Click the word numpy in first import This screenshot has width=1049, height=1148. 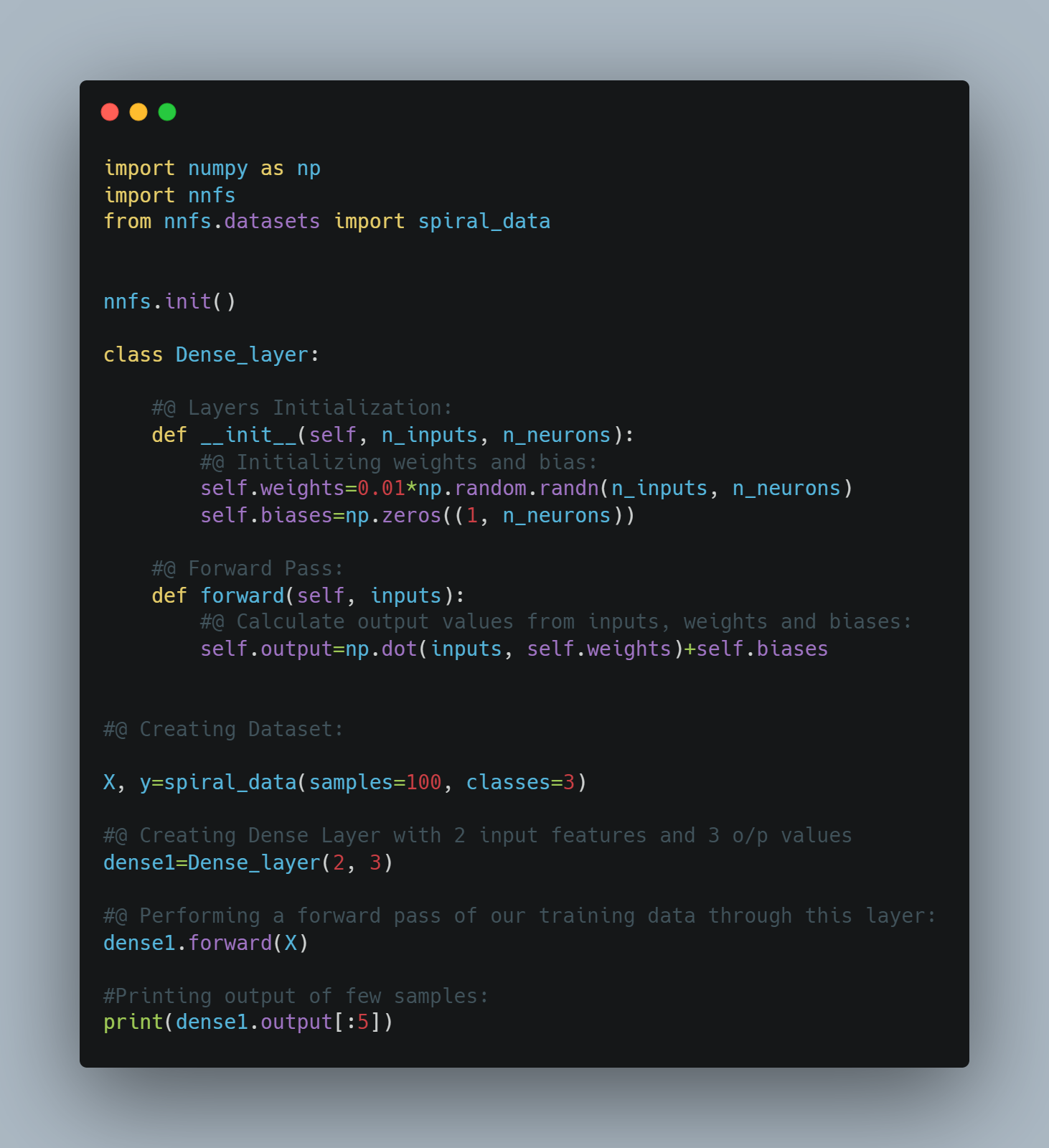click(x=218, y=169)
